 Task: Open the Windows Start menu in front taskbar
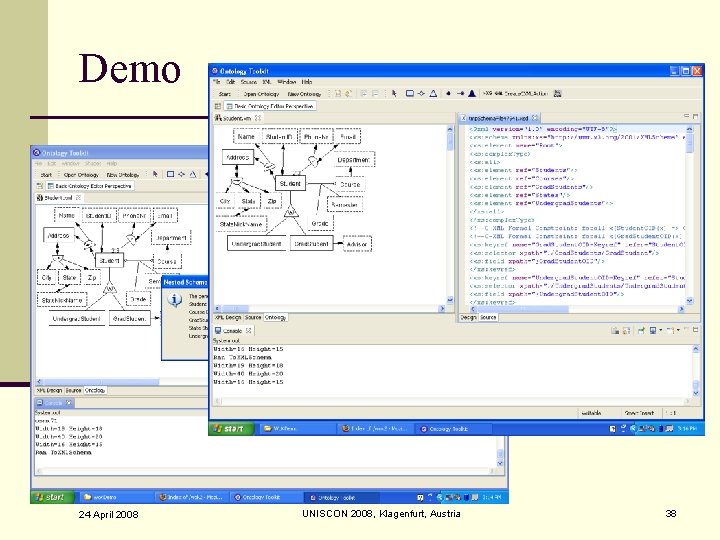click(x=231, y=428)
